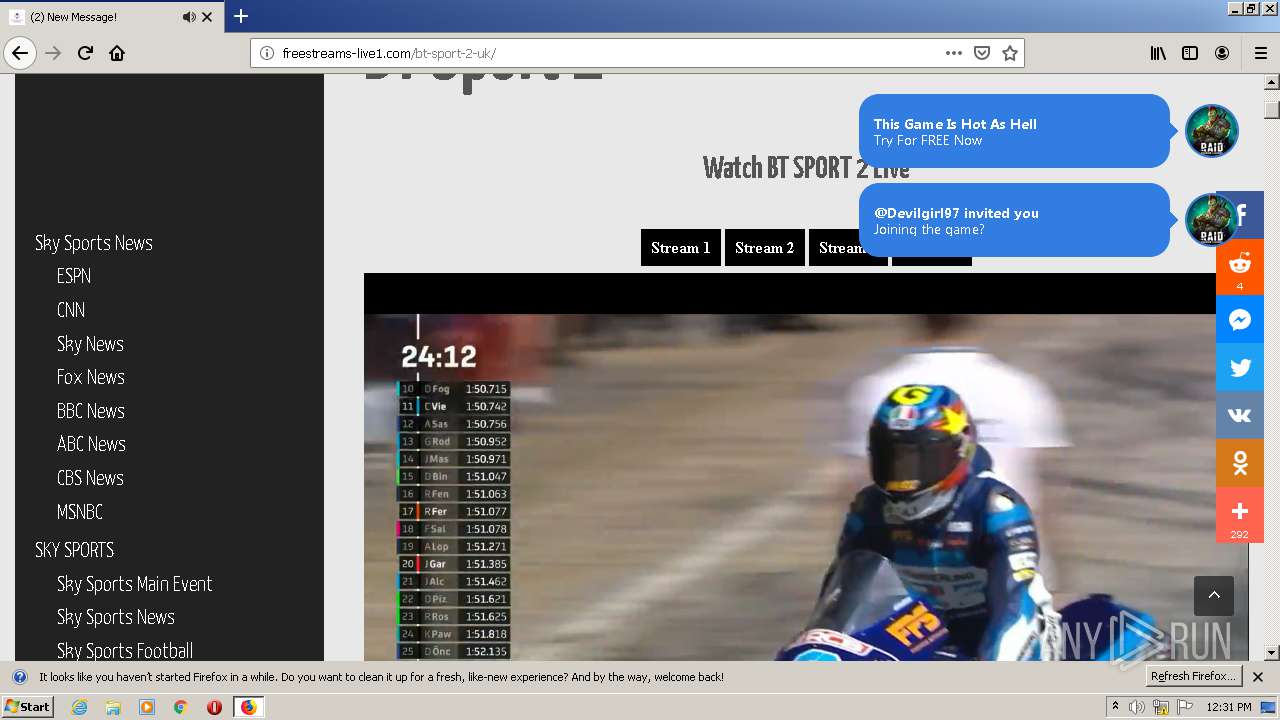Open the SKY SPORTS category link
Viewport: 1280px width, 720px height.
[75, 550]
